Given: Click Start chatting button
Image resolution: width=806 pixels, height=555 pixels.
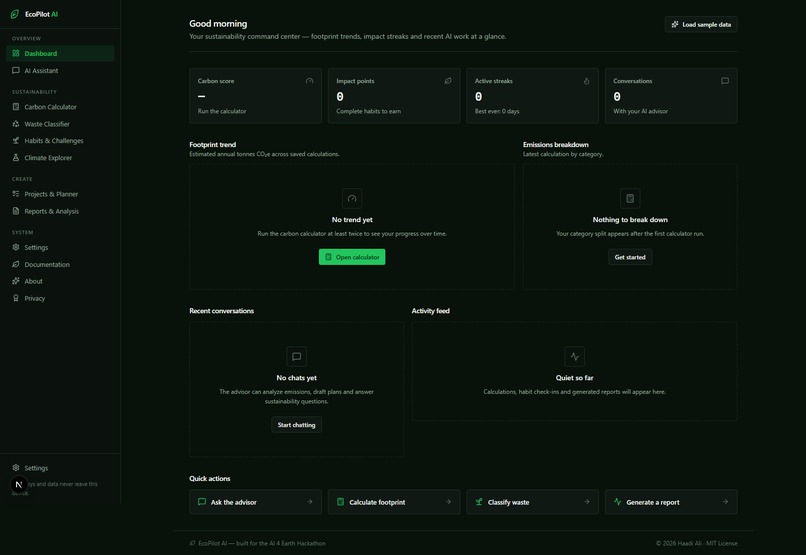Looking at the screenshot, I should [x=297, y=425].
